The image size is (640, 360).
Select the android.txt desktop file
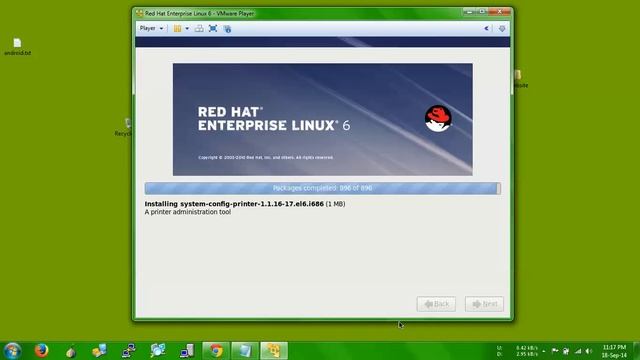(x=17, y=47)
